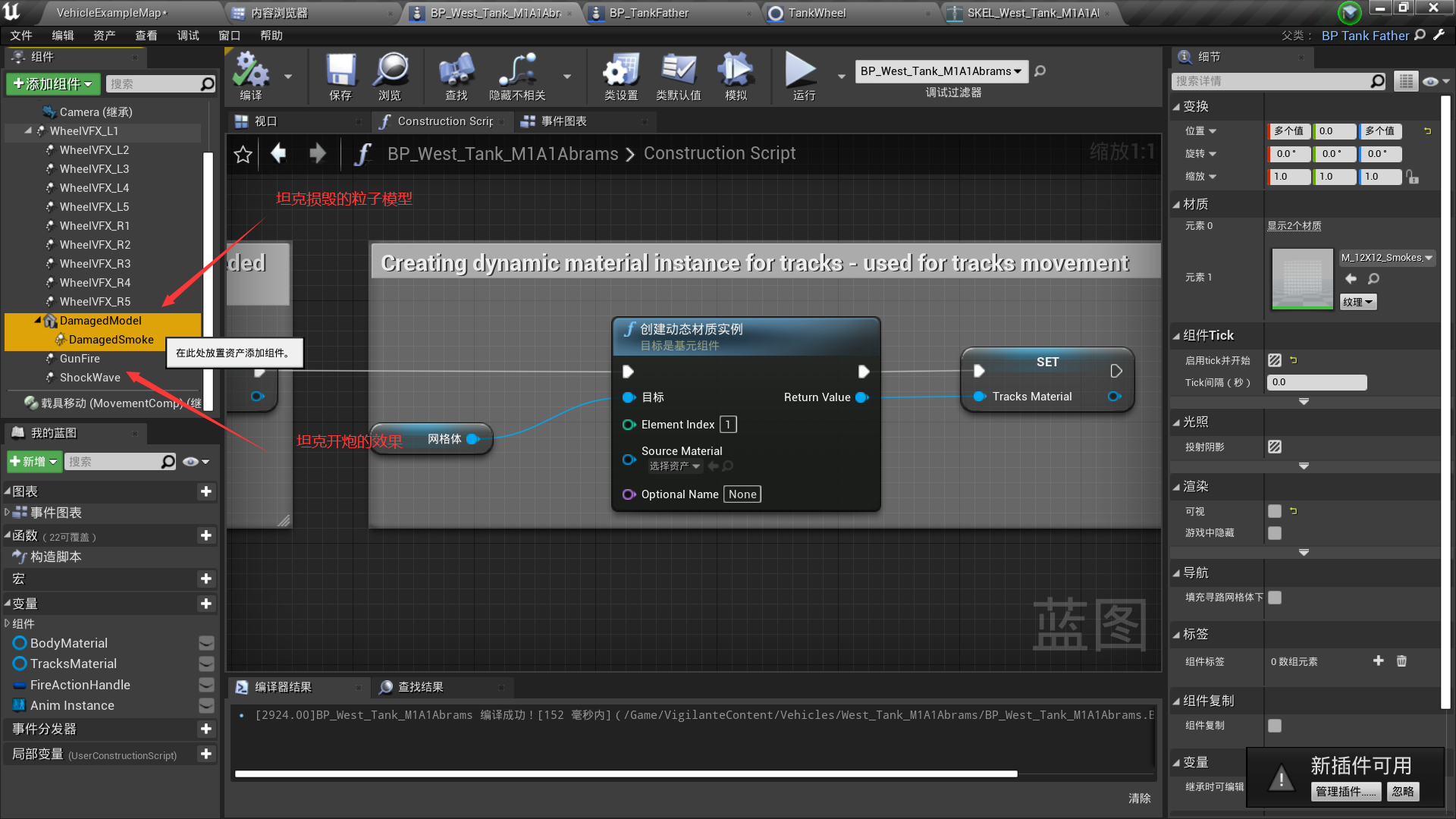Click the favorite star icon in graph

243,154
